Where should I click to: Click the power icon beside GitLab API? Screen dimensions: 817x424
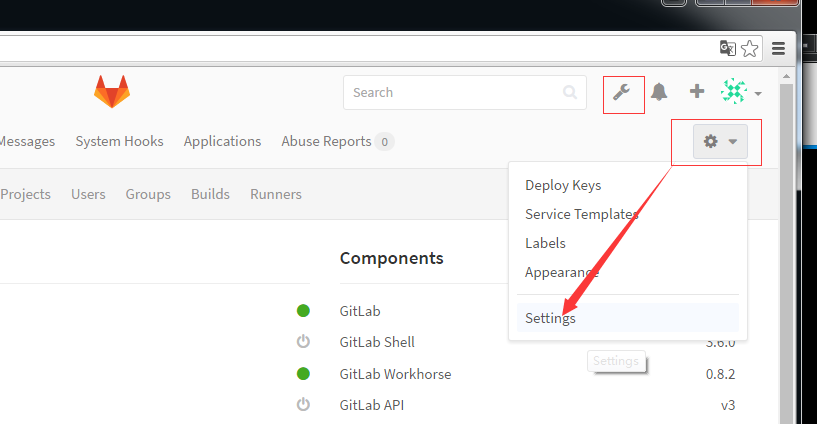[x=303, y=404]
